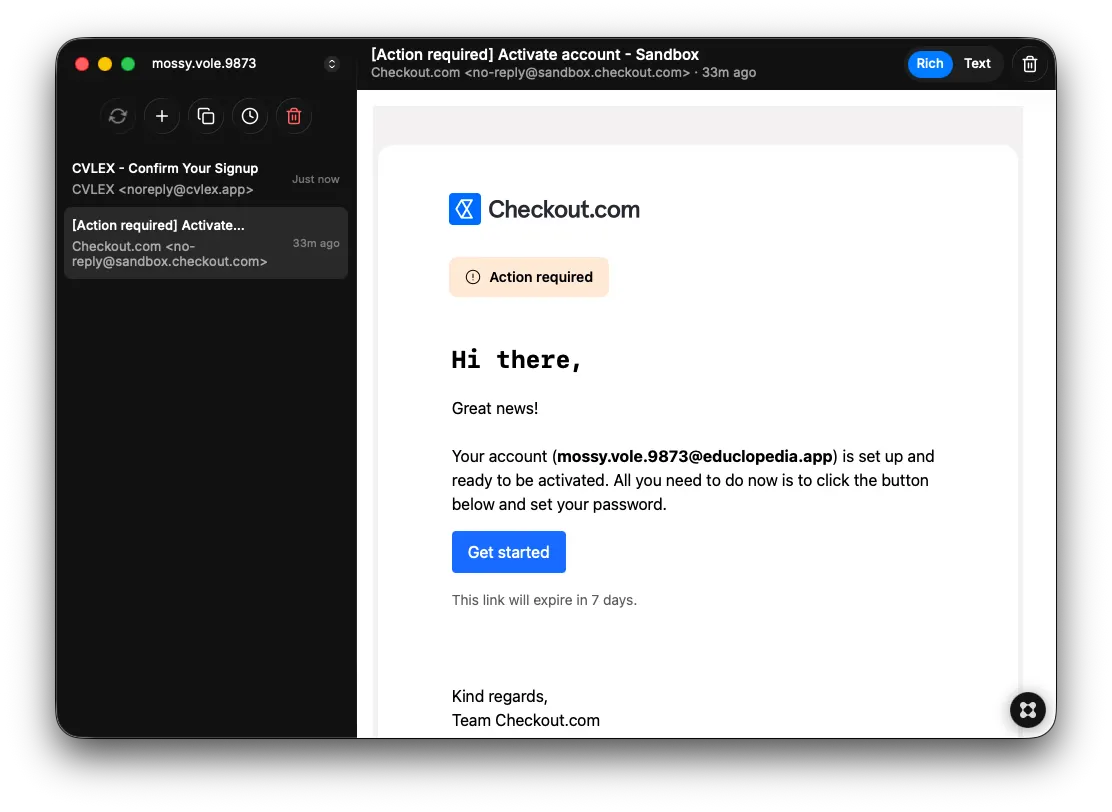1112x812 pixels.
Task: Open the history clock icon
Action: tap(250, 116)
